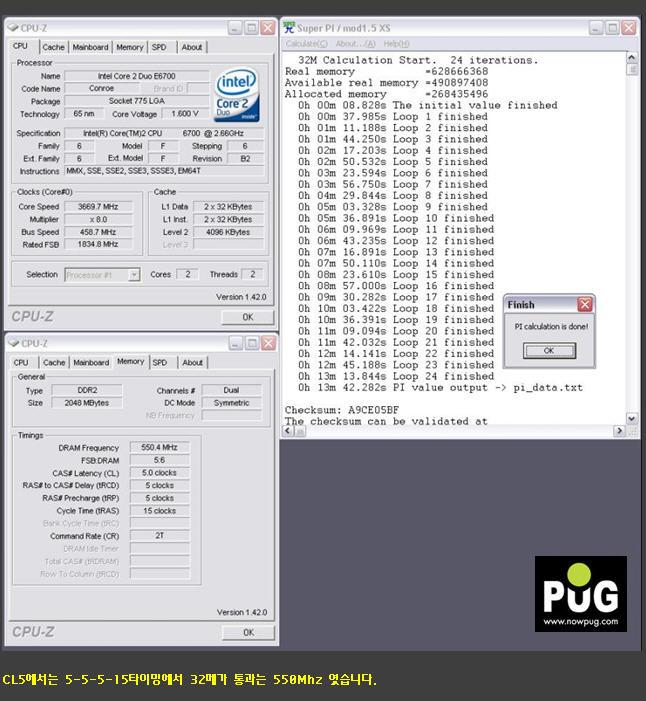Click the Super PI title bar icon

pyautogui.click(x=289, y=28)
